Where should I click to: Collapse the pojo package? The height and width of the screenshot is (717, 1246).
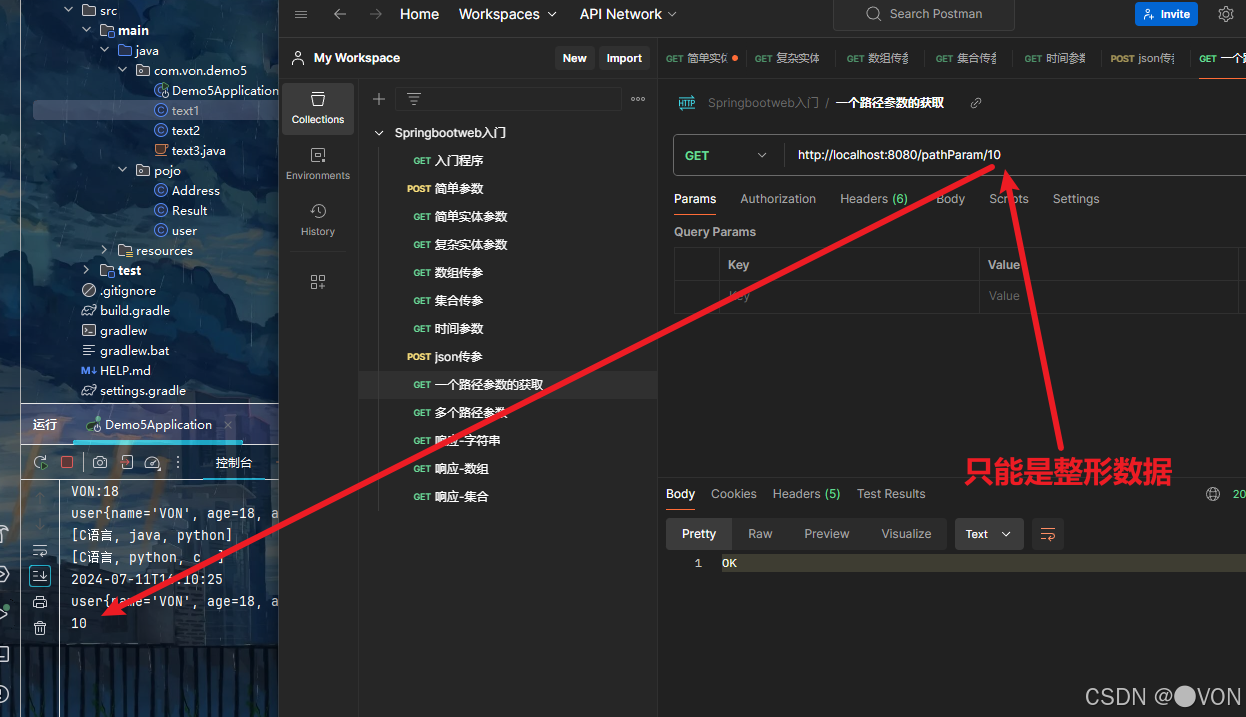[x=122, y=170]
